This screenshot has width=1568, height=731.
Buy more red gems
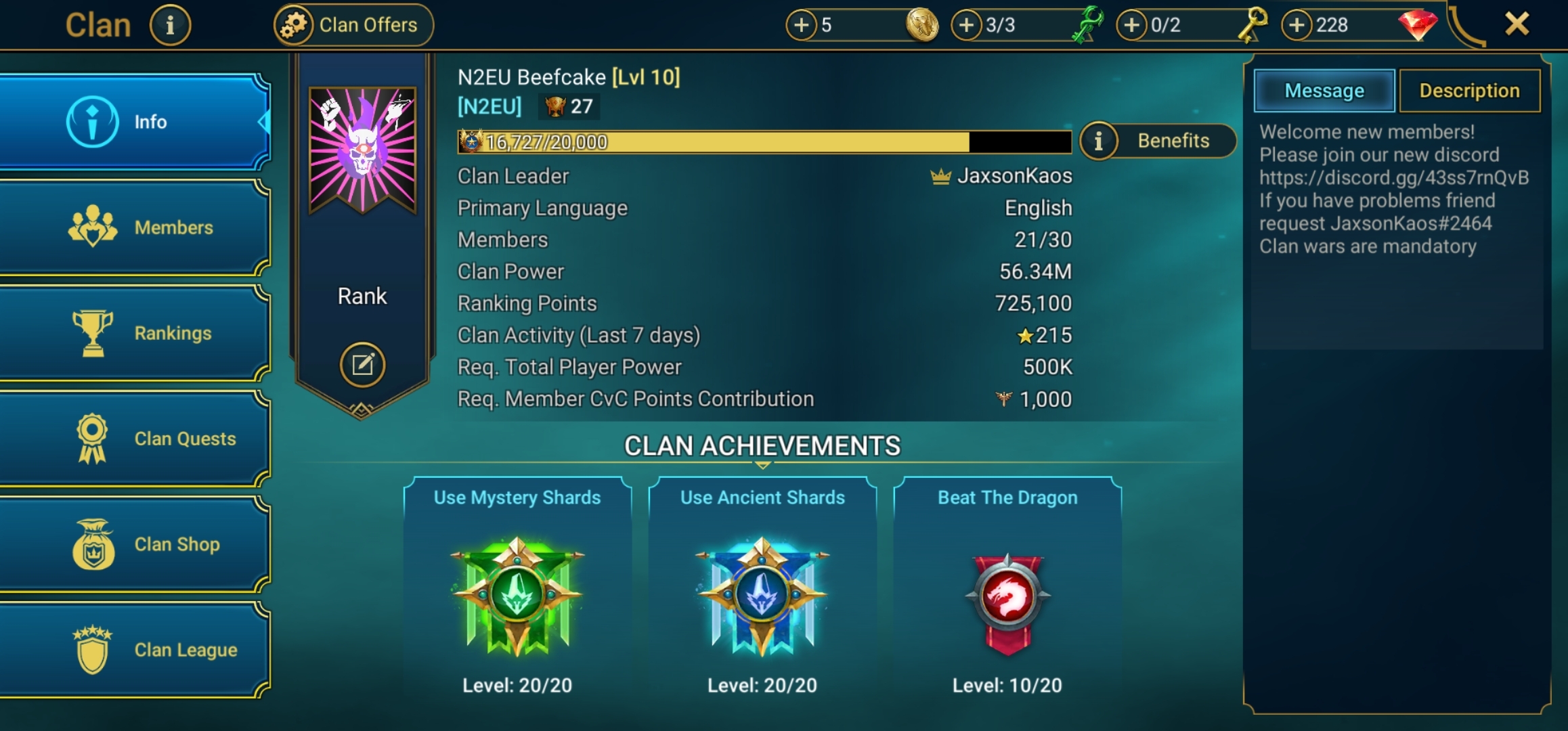1297,26
